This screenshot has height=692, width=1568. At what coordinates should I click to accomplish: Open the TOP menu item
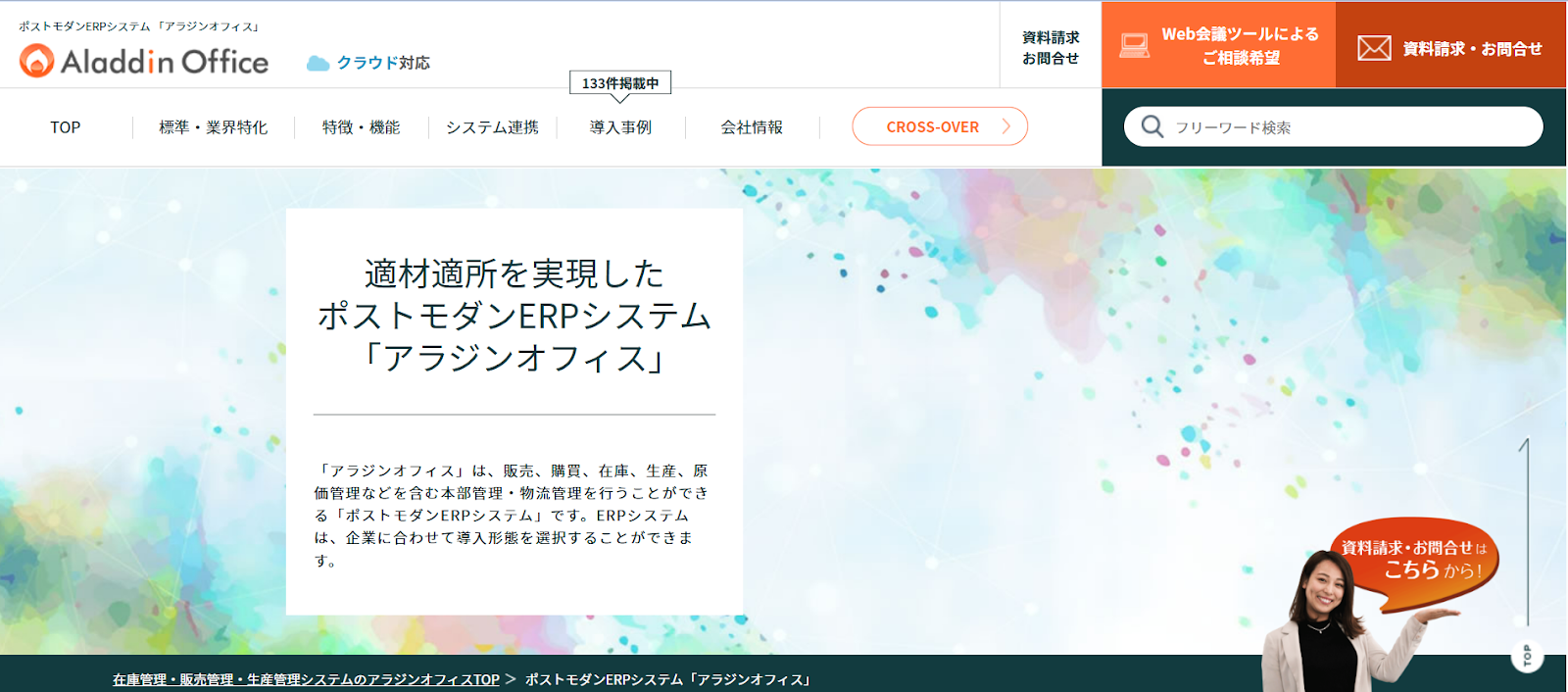pyautogui.click(x=66, y=127)
